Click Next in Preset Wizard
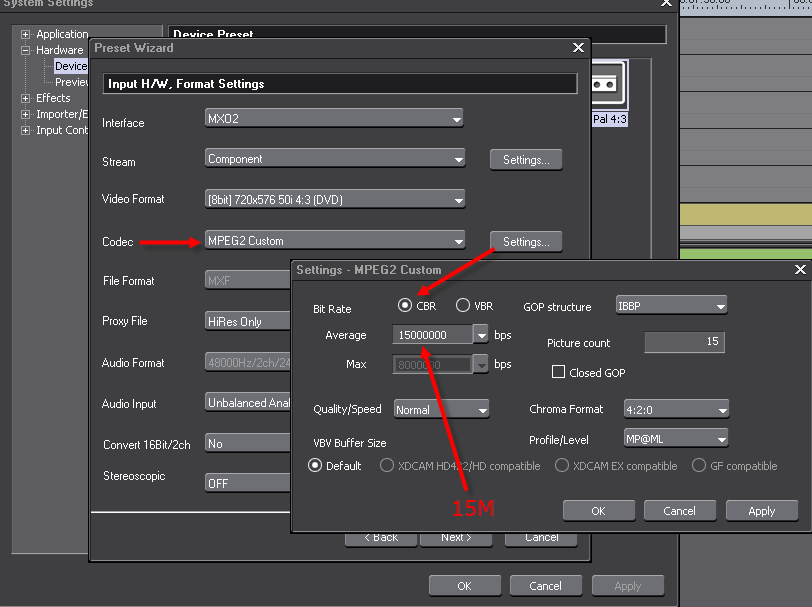Viewport: 812px width, 607px height. click(x=456, y=539)
